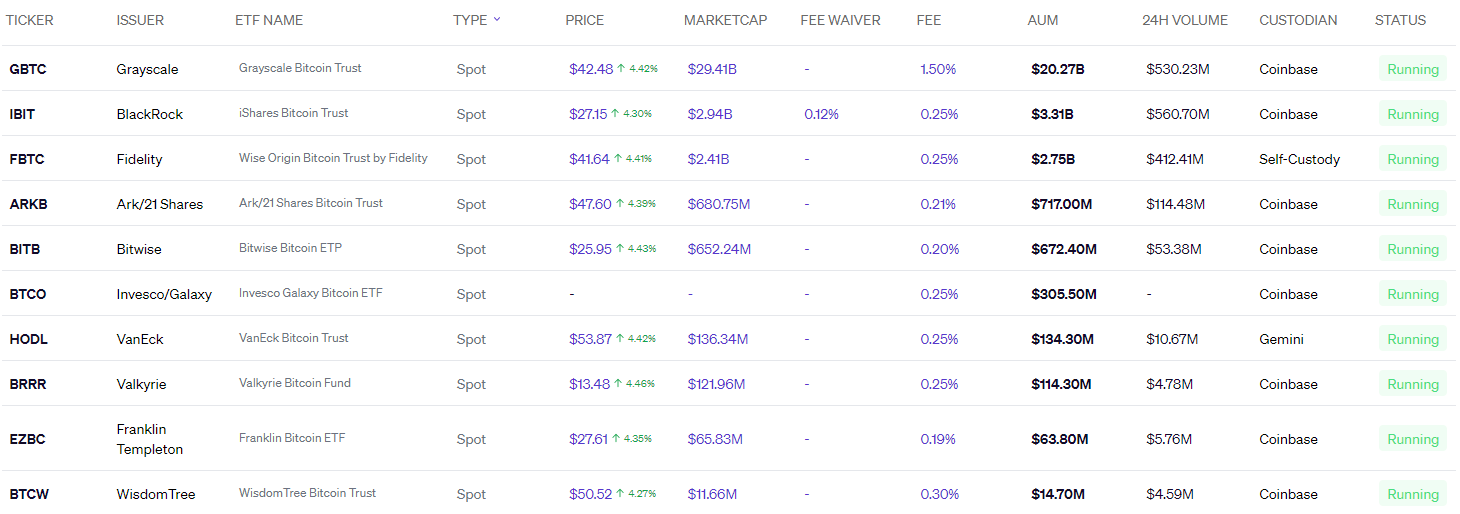Click the 24H VOLUME column header
This screenshot has height=514, width=1460.
(x=1184, y=20)
